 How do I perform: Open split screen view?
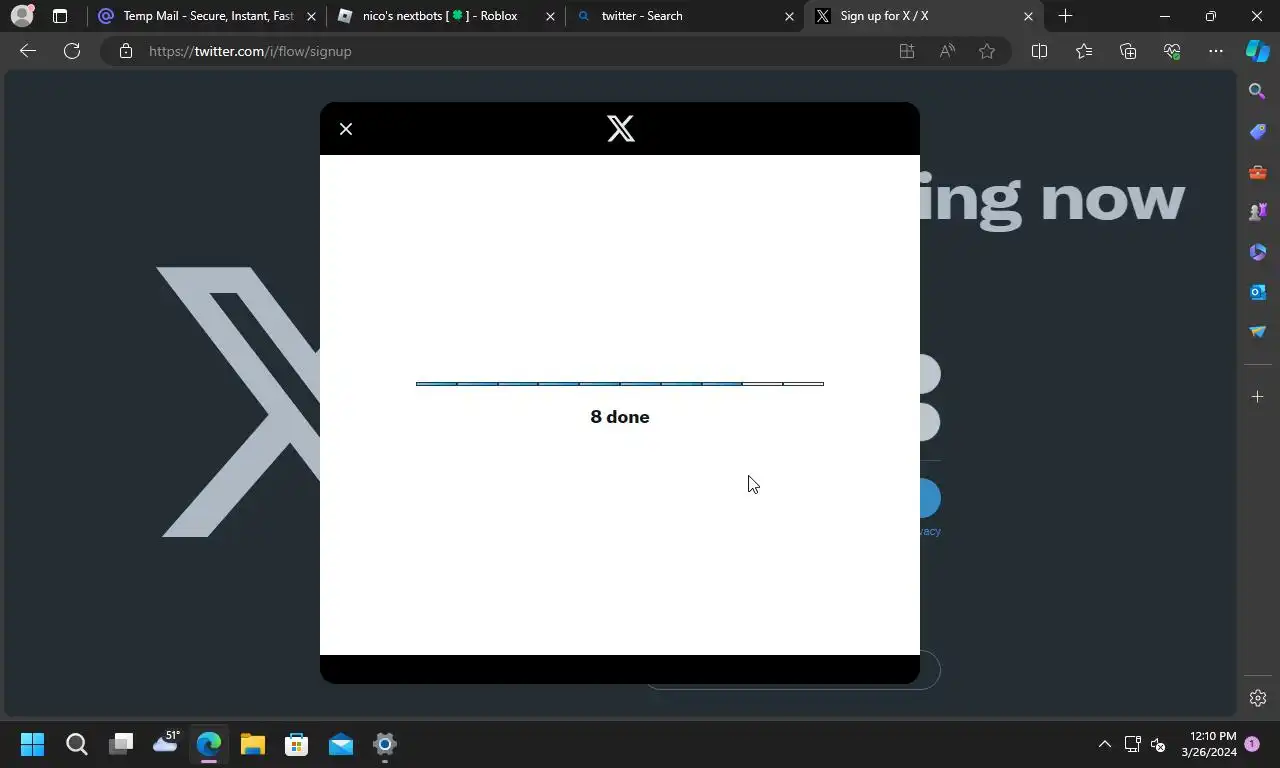pyautogui.click(x=1039, y=51)
